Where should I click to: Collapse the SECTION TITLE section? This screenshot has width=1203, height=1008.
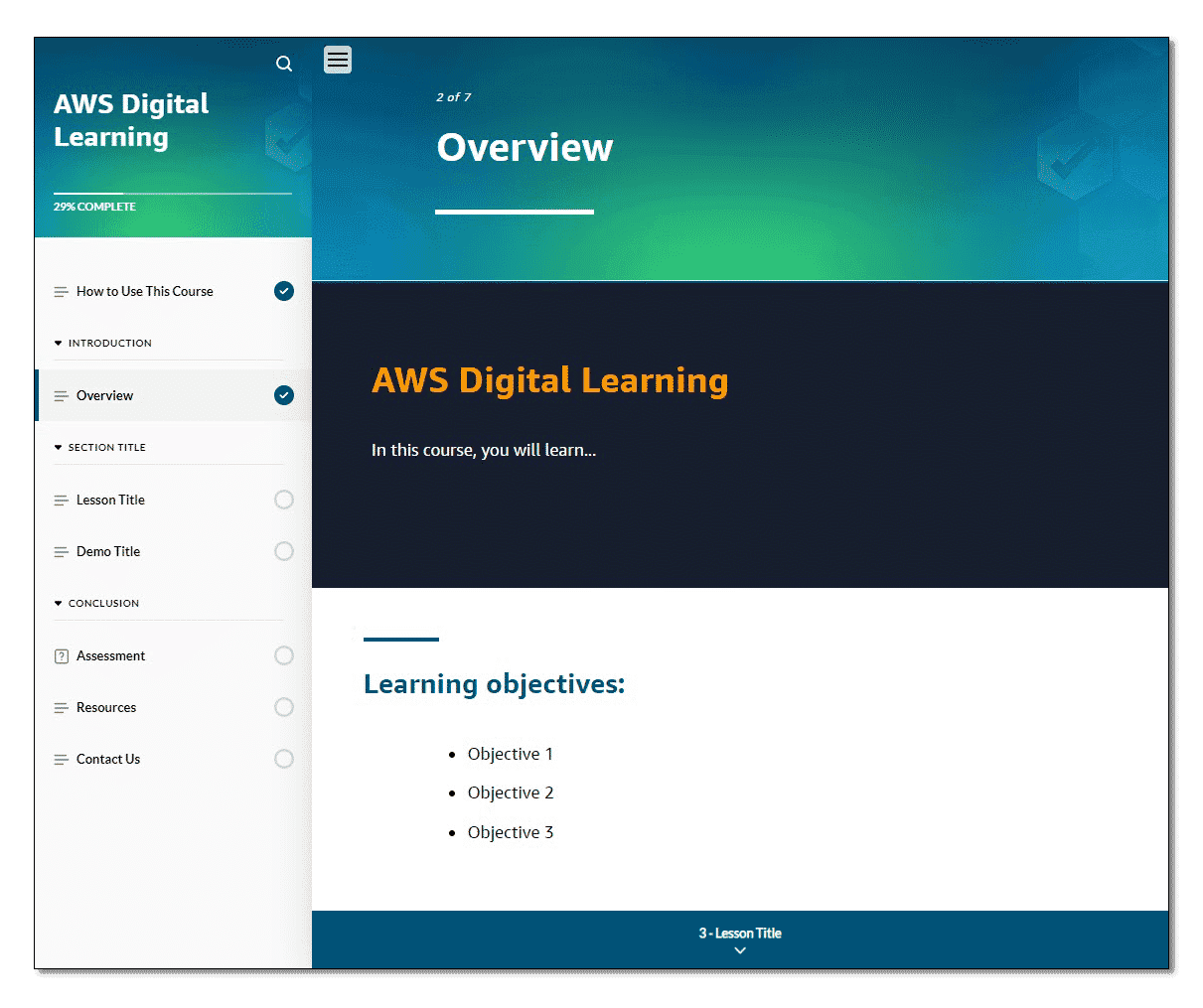(100, 447)
